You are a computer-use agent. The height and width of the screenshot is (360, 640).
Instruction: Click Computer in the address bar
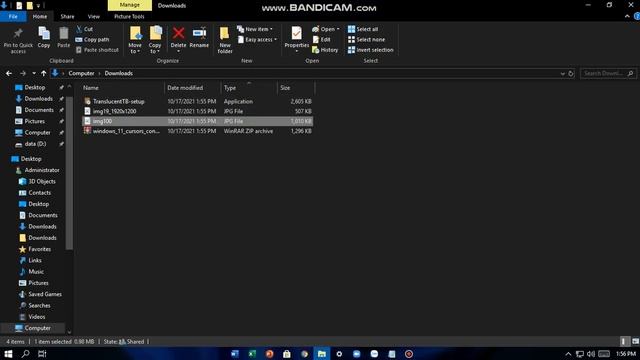tap(81, 73)
